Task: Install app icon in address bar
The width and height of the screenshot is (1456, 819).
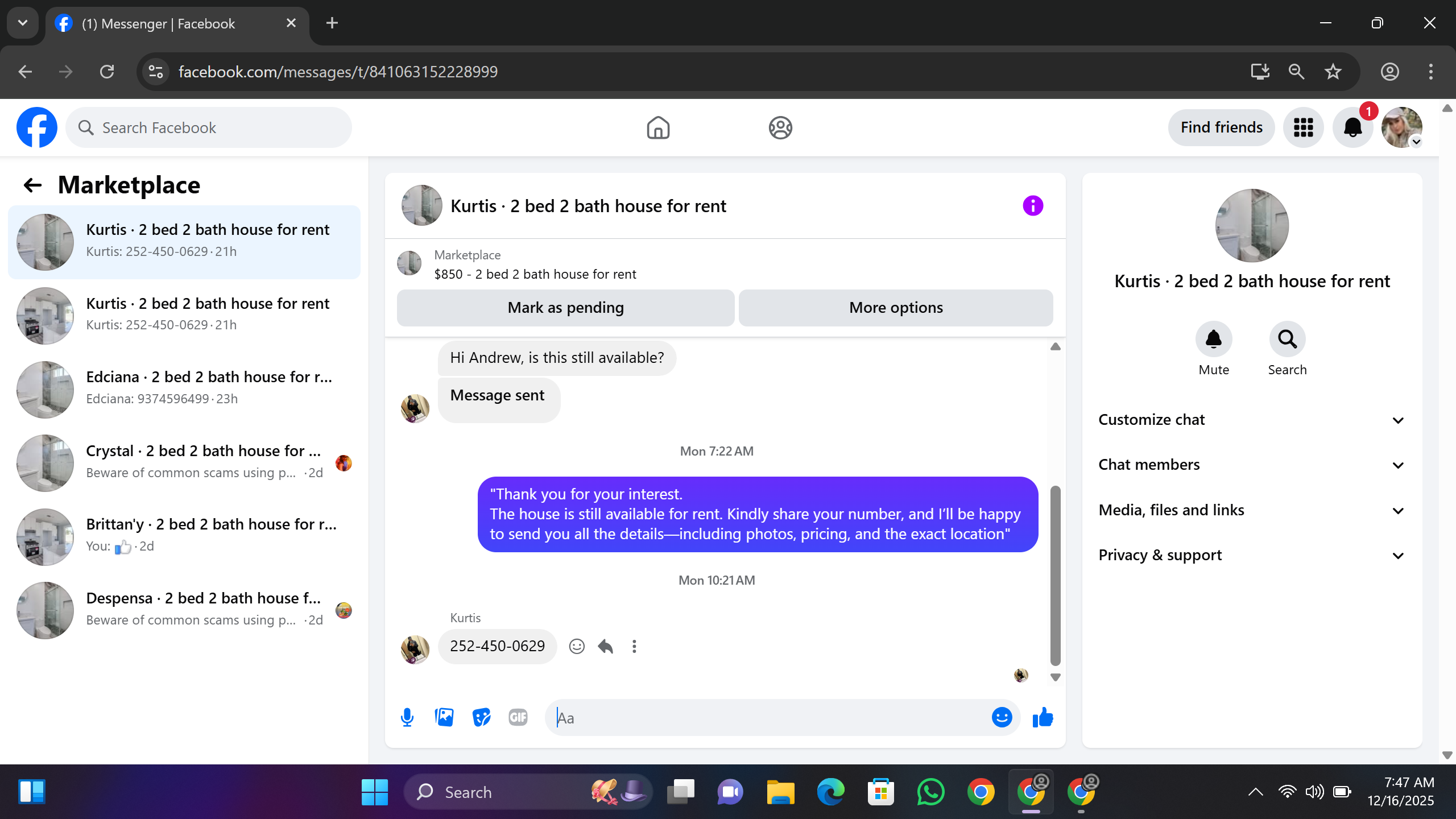Action: point(1260,72)
